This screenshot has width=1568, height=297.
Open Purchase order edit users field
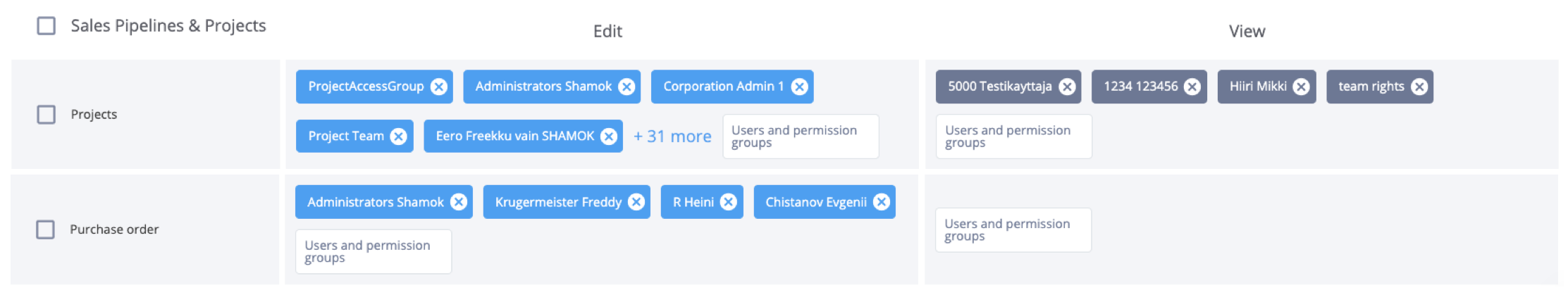coord(374,252)
